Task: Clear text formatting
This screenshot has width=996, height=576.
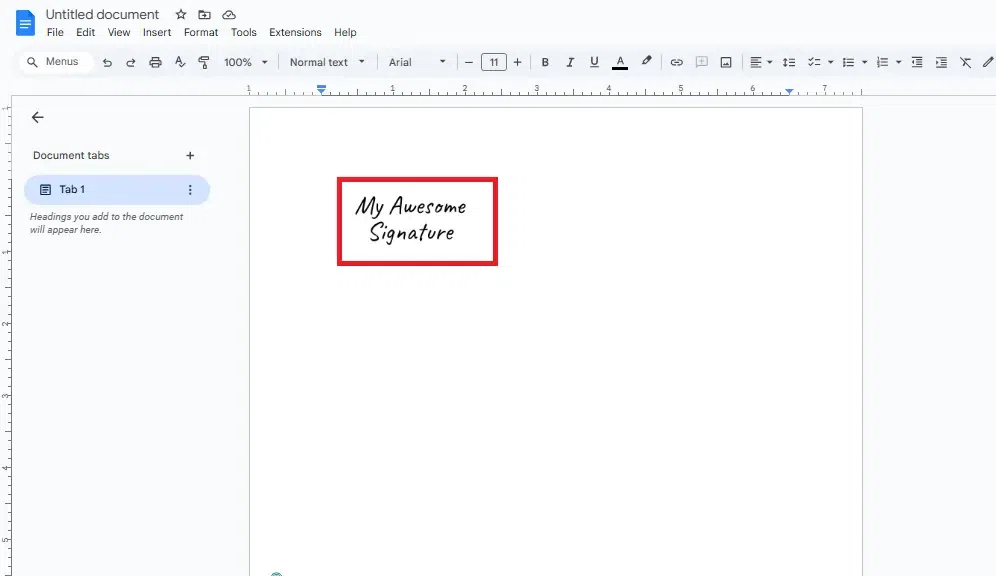Action: click(x=966, y=62)
